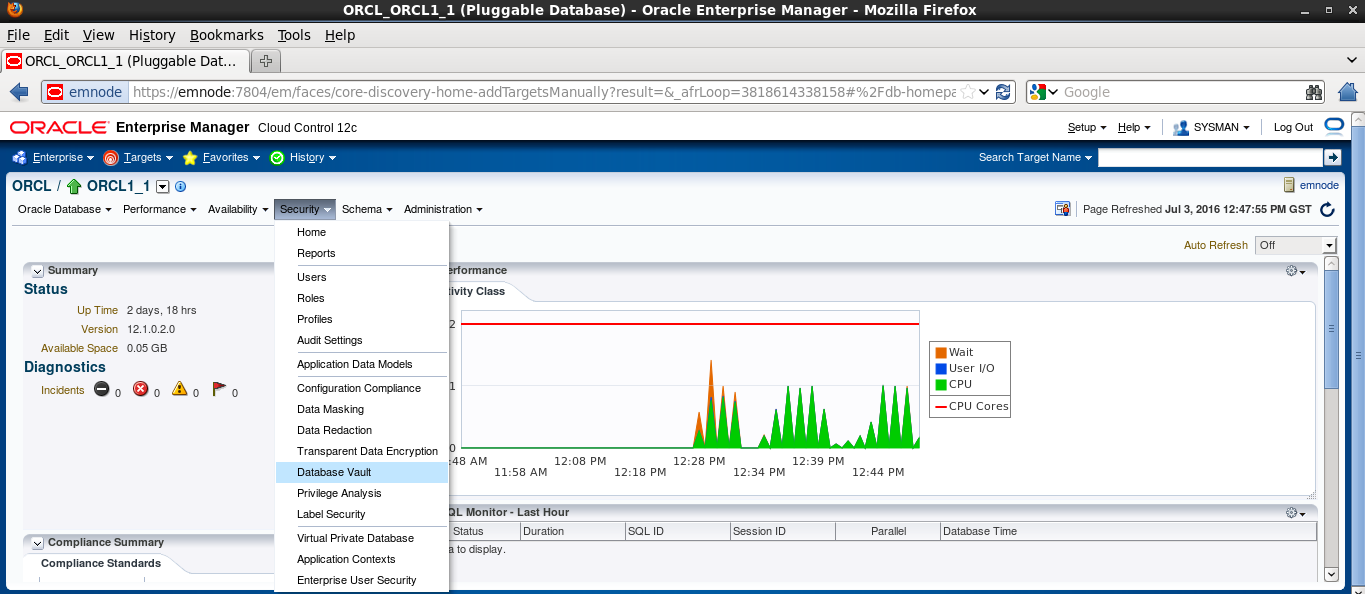The image size is (1365, 594).
Task: Open the Firefox Tools menu
Action: click(x=294, y=35)
